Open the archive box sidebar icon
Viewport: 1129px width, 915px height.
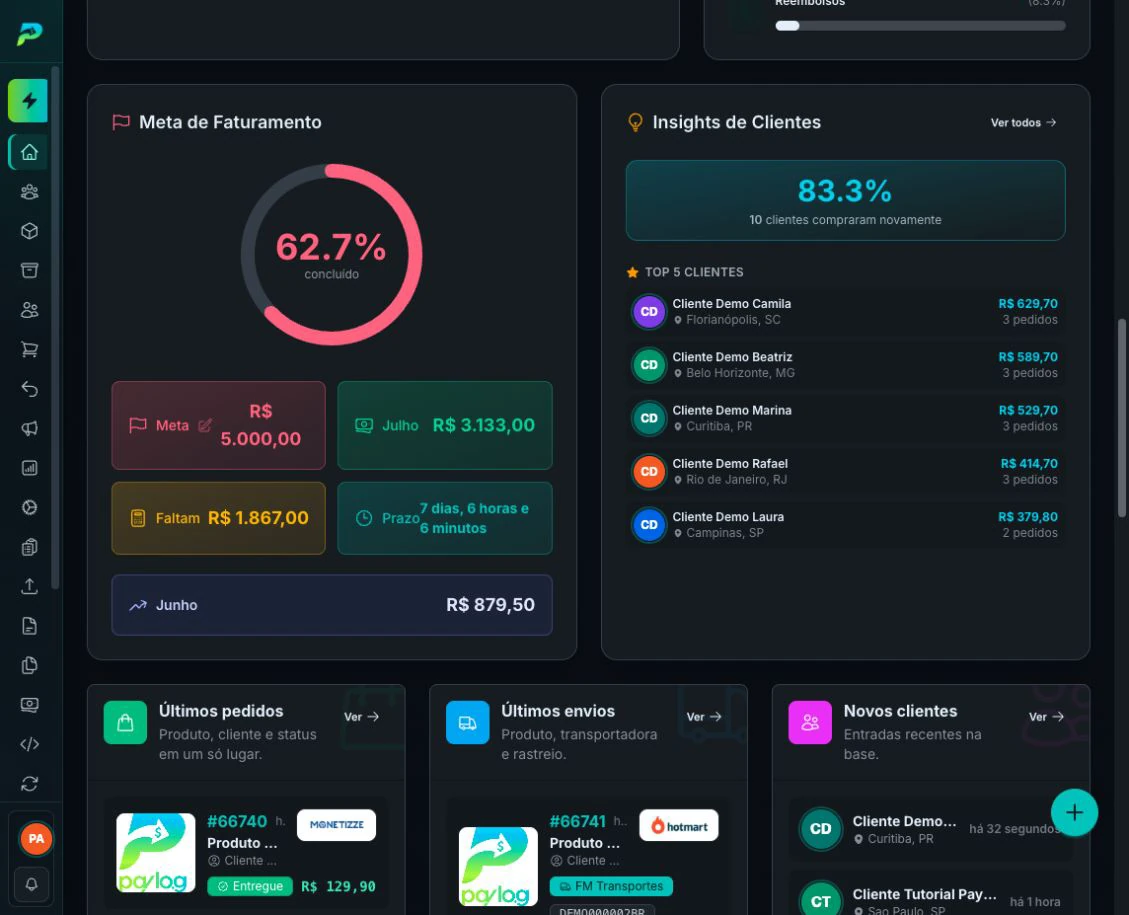pyautogui.click(x=30, y=271)
